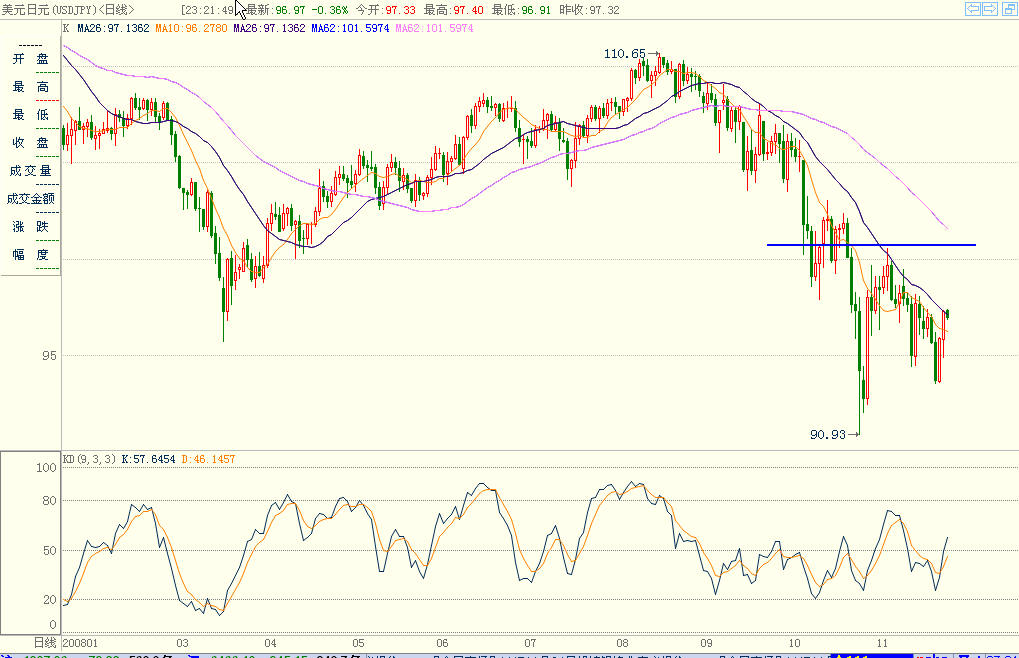
Task: Select 成交金额 row in left info panel
Action: [31, 199]
